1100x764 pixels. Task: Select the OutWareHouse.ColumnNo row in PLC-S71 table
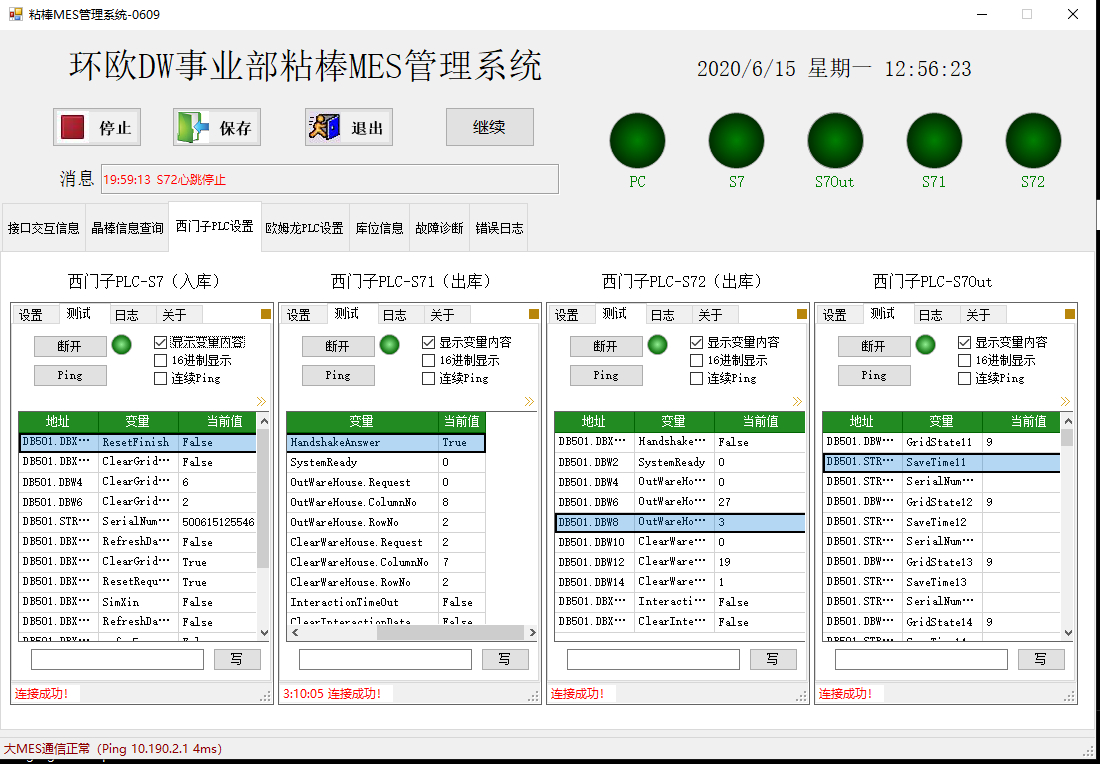pyautogui.click(x=386, y=502)
